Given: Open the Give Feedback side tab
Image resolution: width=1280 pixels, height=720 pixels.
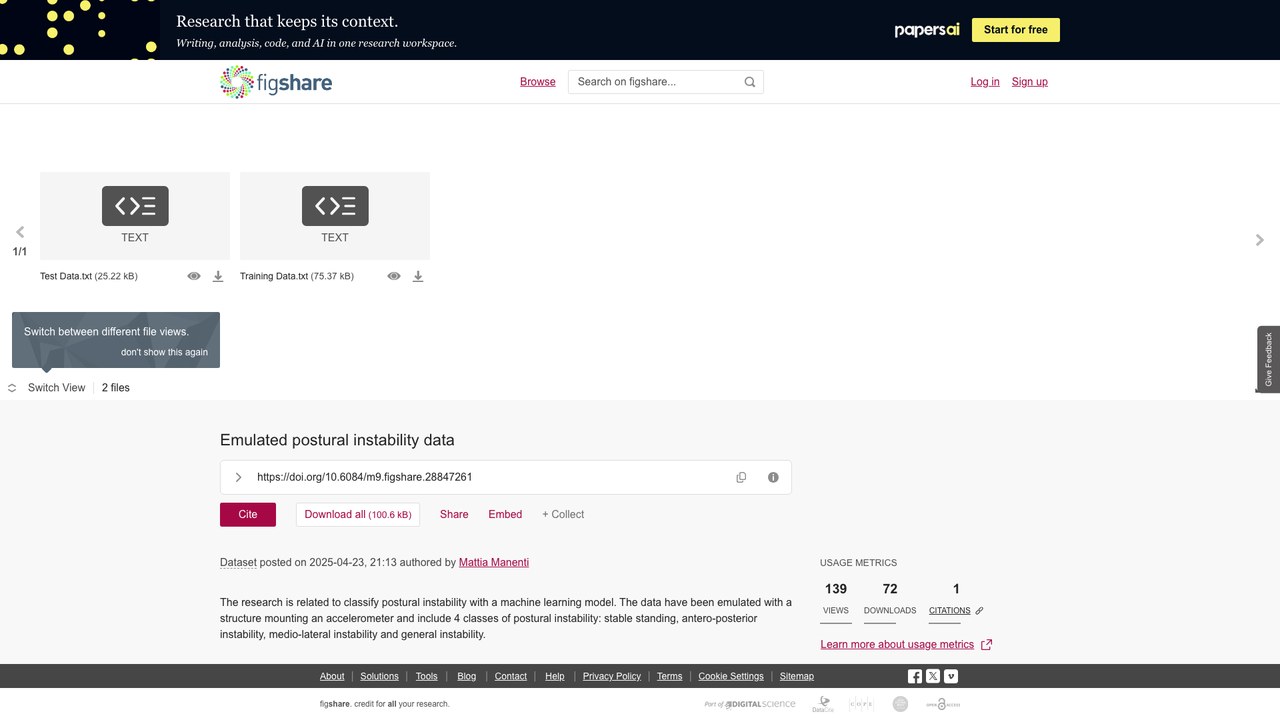Looking at the screenshot, I should click(1269, 359).
